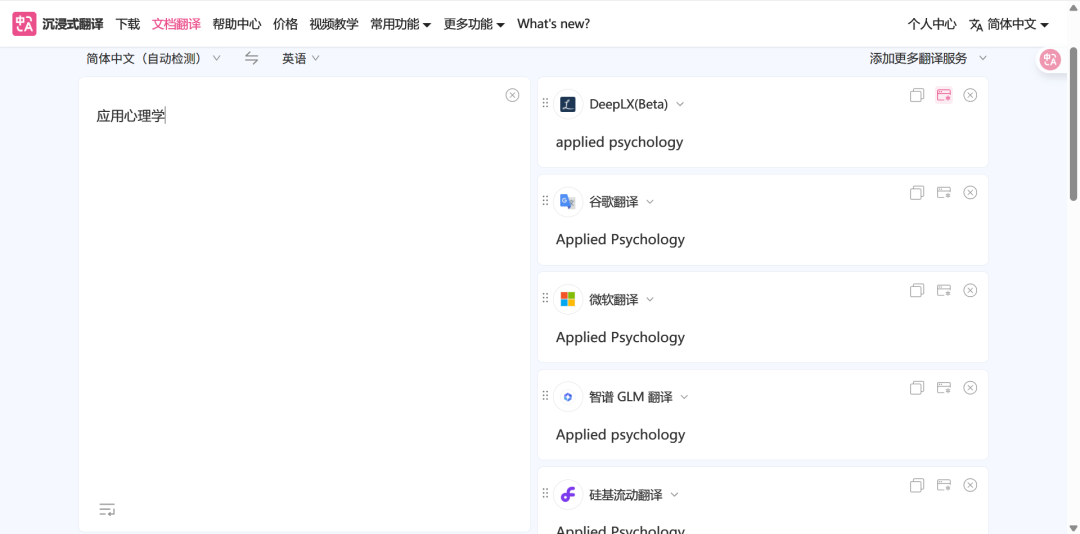
Task: Expand the add more translation services dropdown
Action: click(928, 59)
